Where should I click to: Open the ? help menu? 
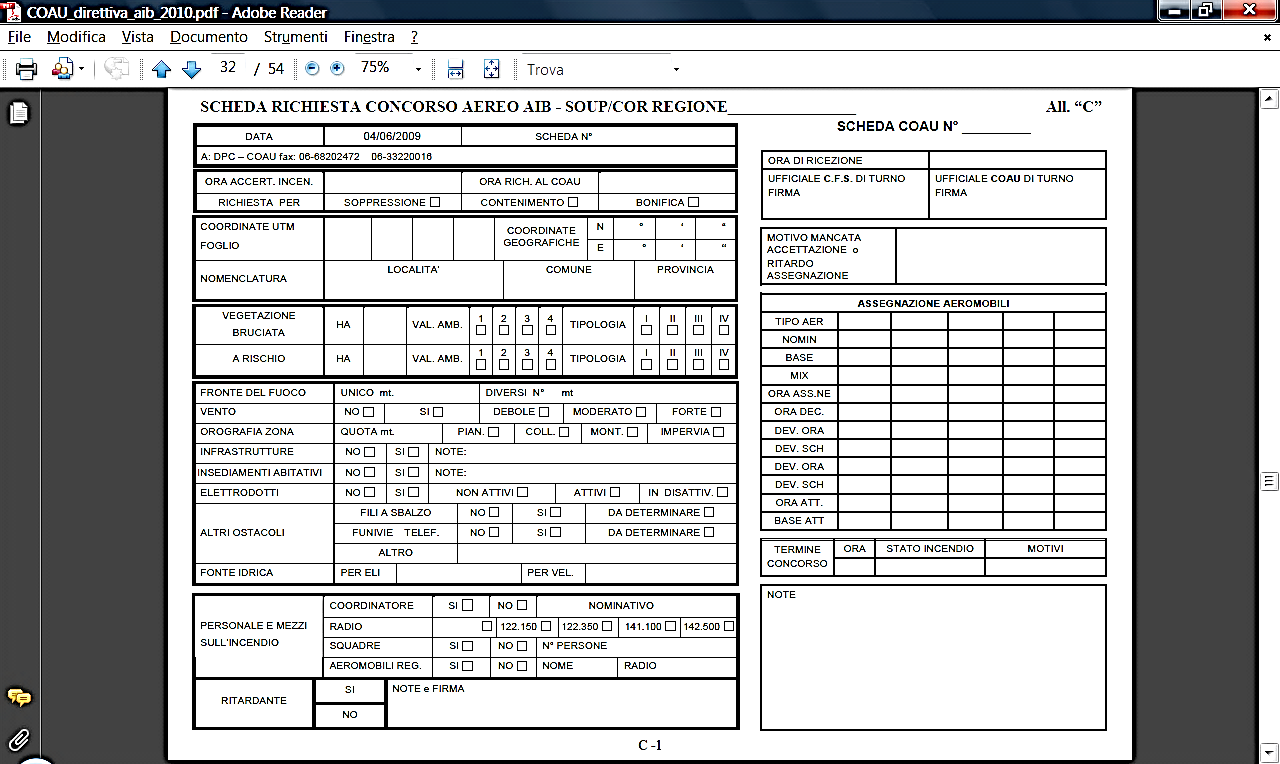414,37
